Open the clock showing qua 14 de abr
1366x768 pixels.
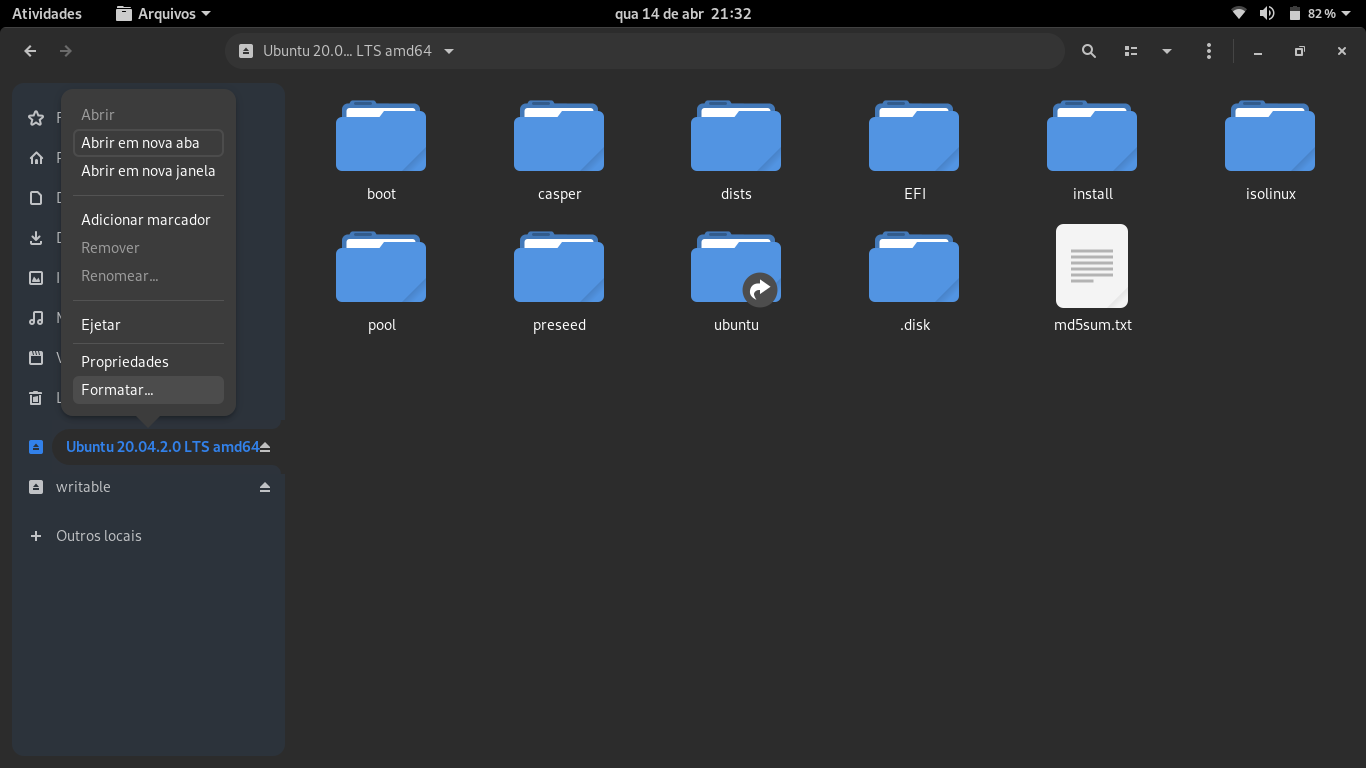pyautogui.click(x=682, y=14)
